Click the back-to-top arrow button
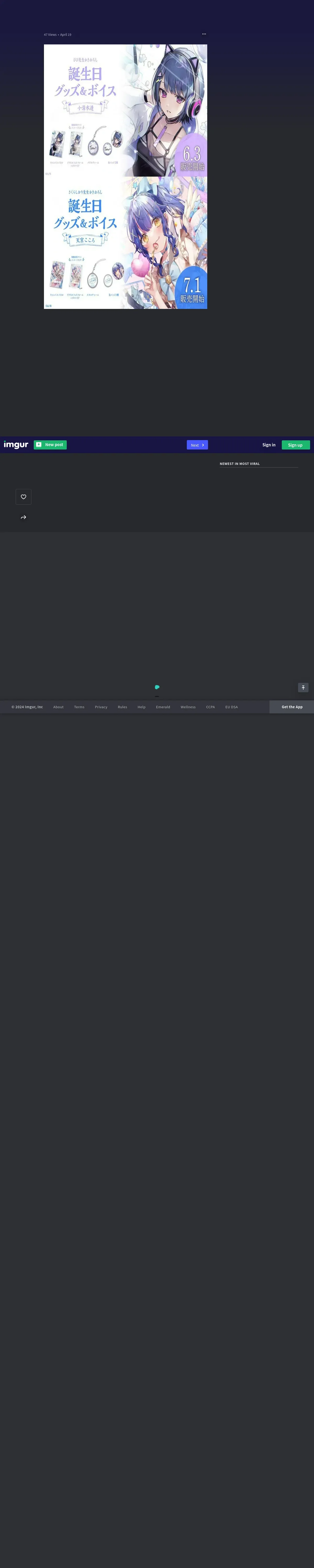314x1568 pixels. click(x=303, y=687)
